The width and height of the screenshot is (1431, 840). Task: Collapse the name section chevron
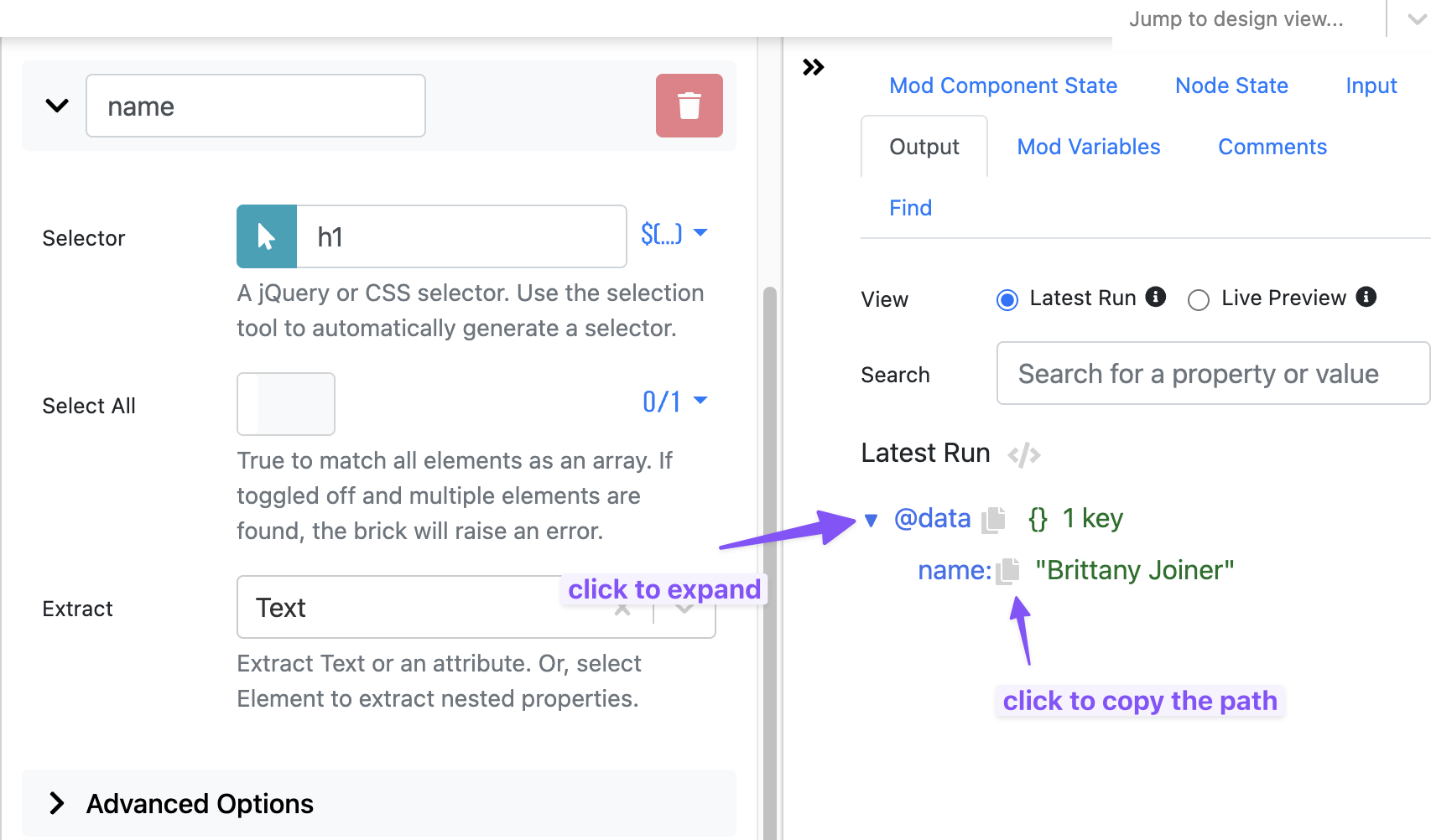pyautogui.click(x=57, y=106)
